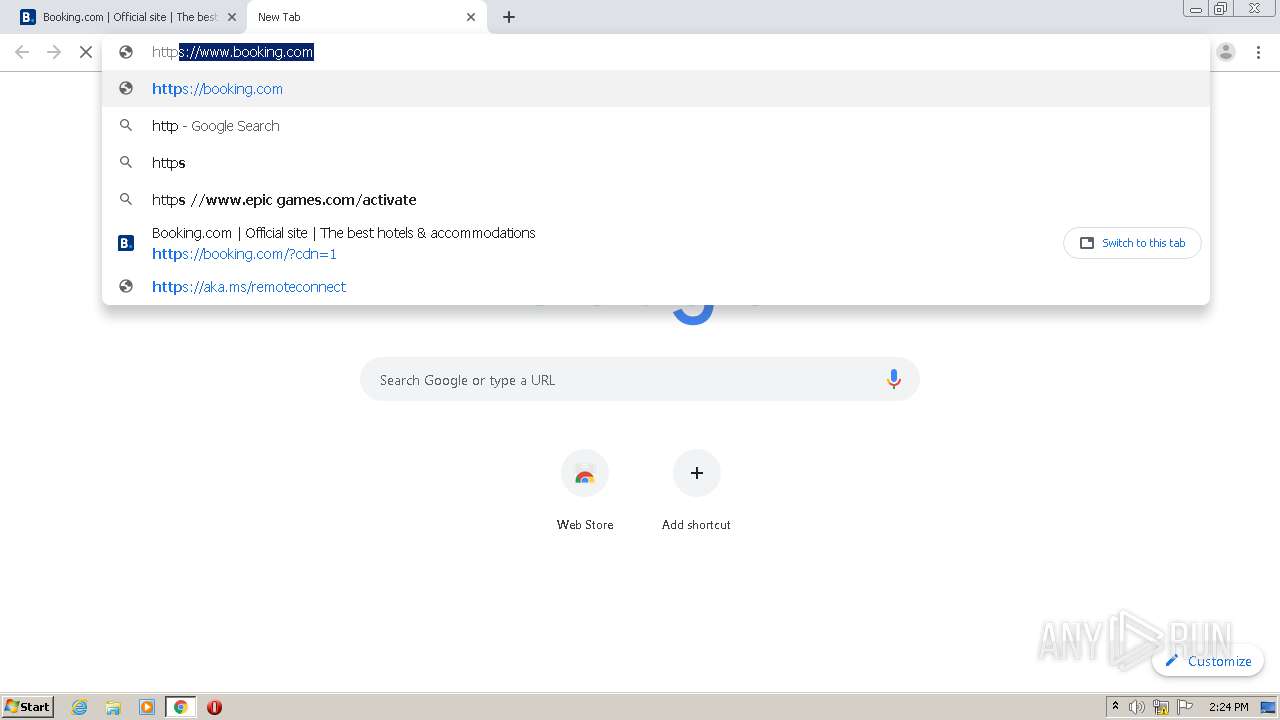
Task: Close the Booking.com tab
Action: (232, 17)
